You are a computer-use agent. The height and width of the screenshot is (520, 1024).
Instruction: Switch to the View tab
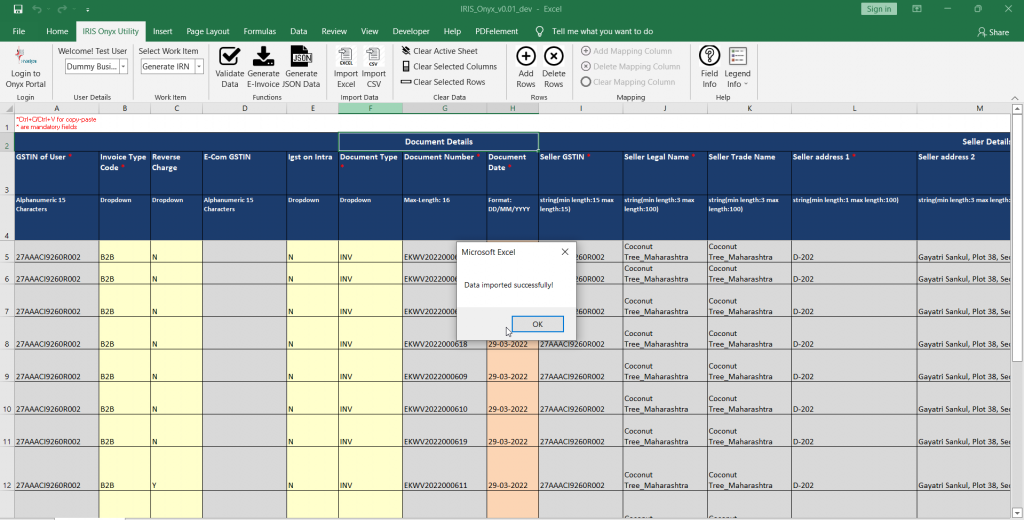(x=370, y=31)
